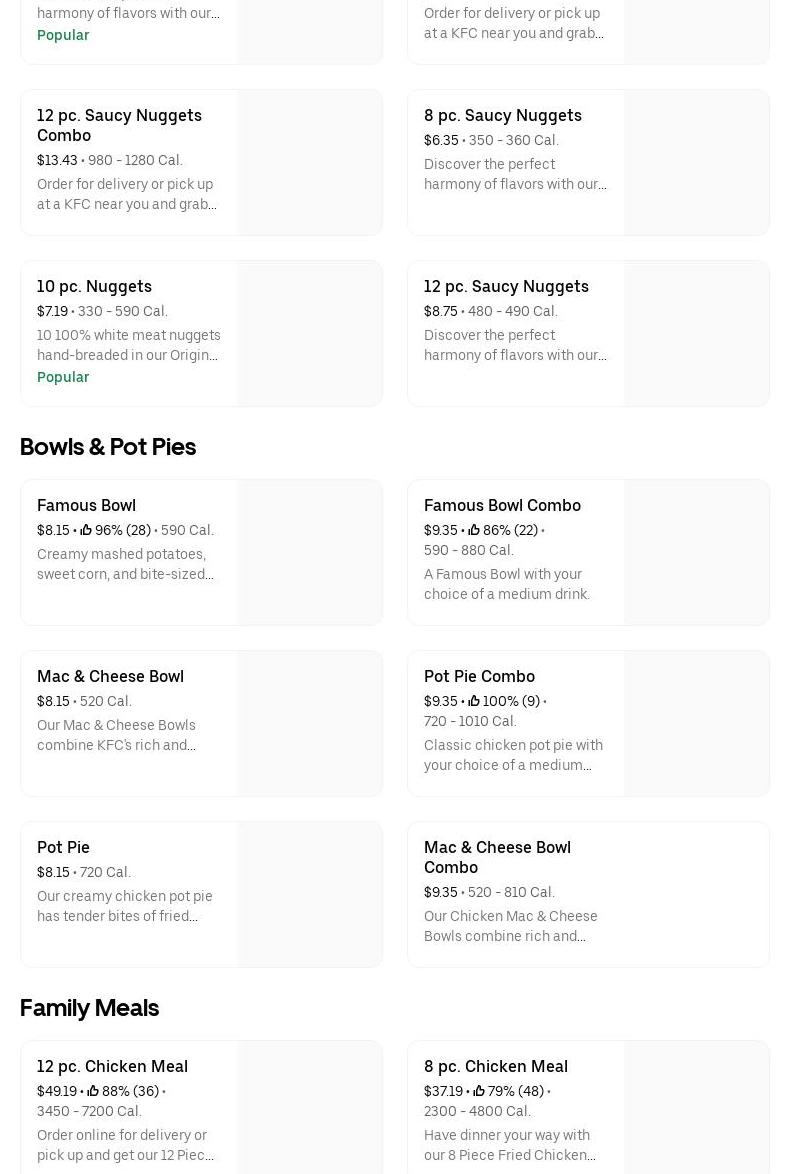Click the Family Meals section heading
This screenshot has width=804, height=1174.
[x=89, y=1008]
